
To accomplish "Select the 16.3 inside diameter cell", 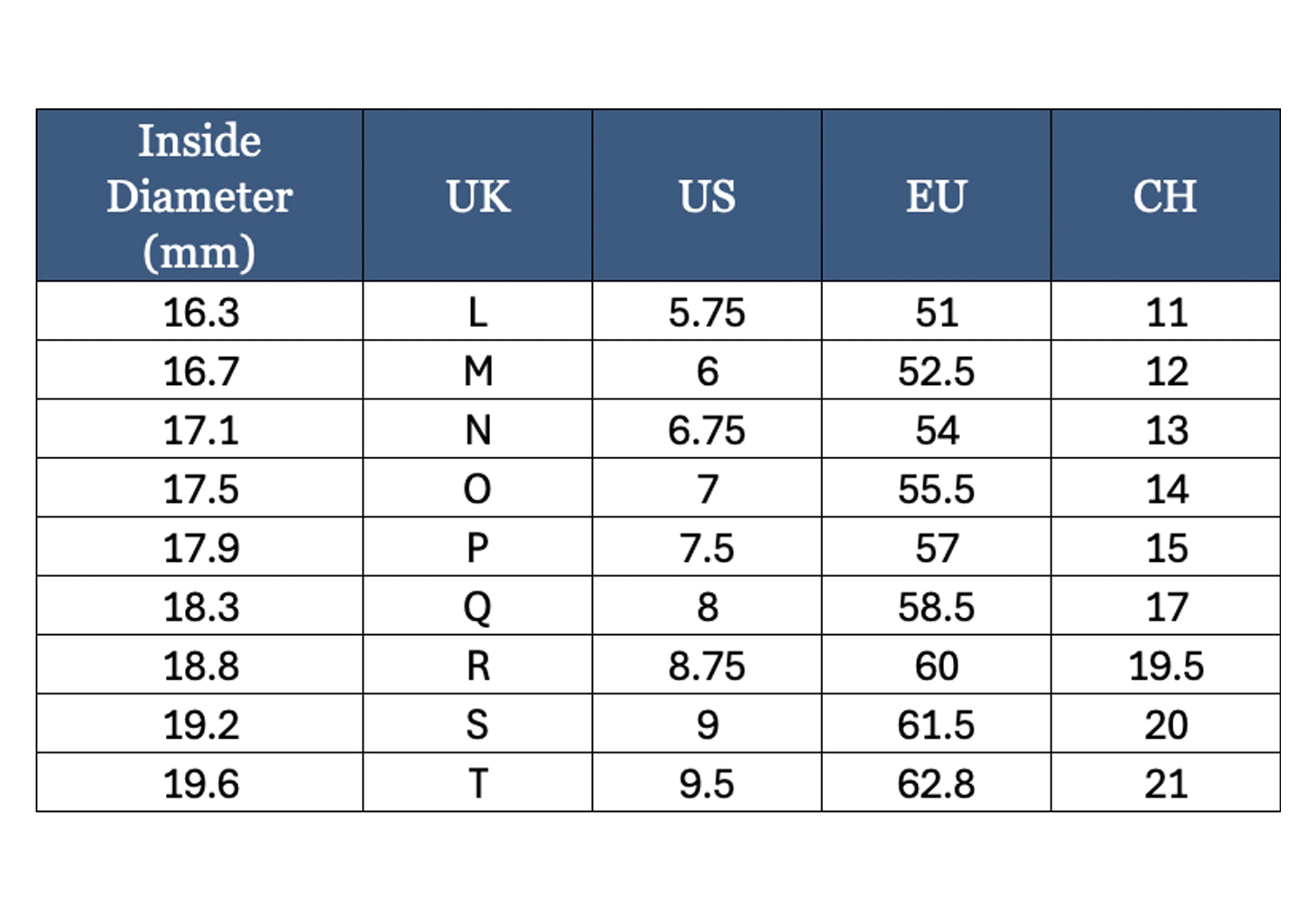I will pyautogui.click(x=201, y=312).
